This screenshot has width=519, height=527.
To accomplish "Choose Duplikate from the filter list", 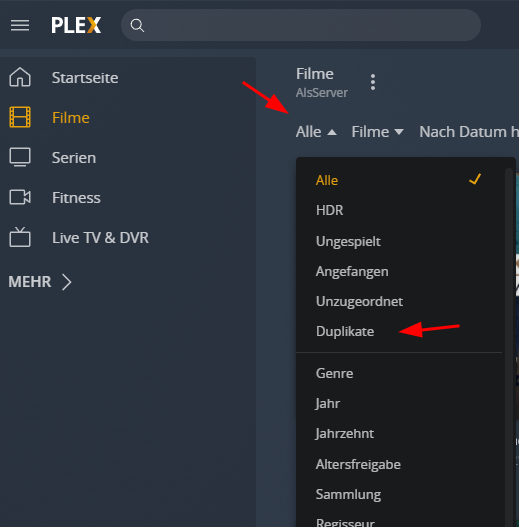I will 345,331.
